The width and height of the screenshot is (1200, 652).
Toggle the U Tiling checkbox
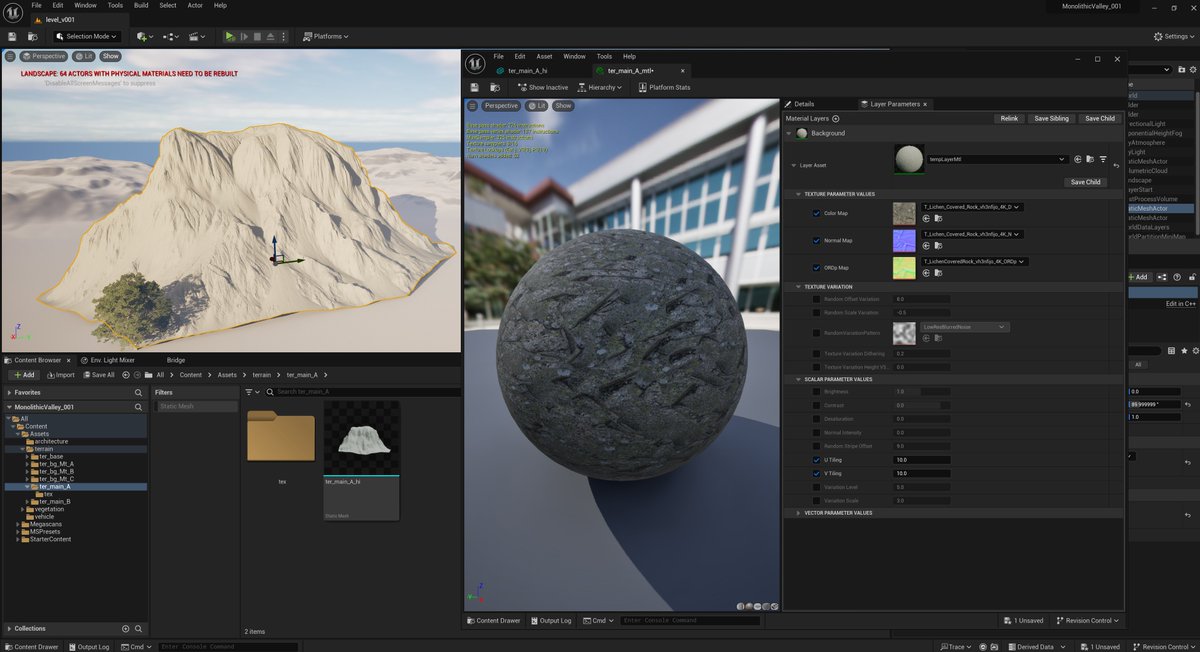point(816,460)
